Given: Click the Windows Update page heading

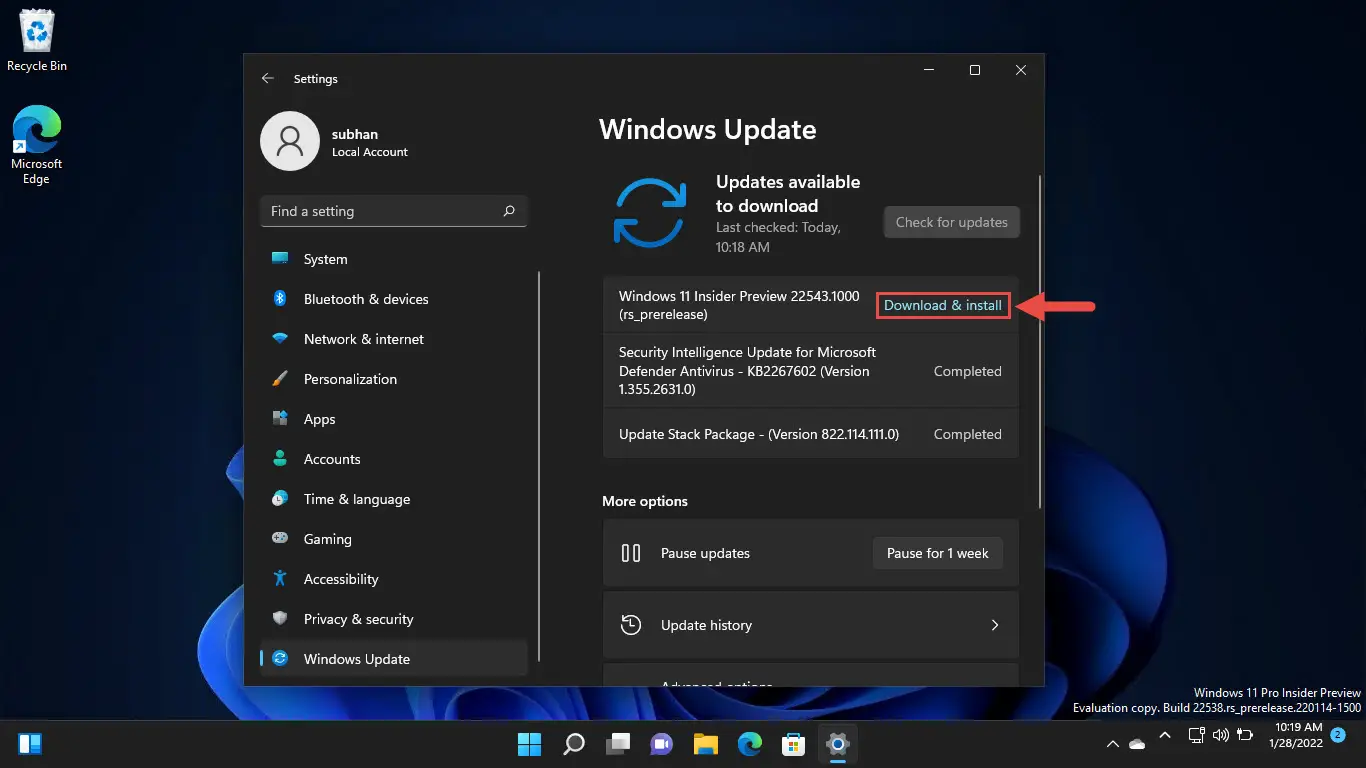Looking at the screenshot, I should click(x=708, y=129).
